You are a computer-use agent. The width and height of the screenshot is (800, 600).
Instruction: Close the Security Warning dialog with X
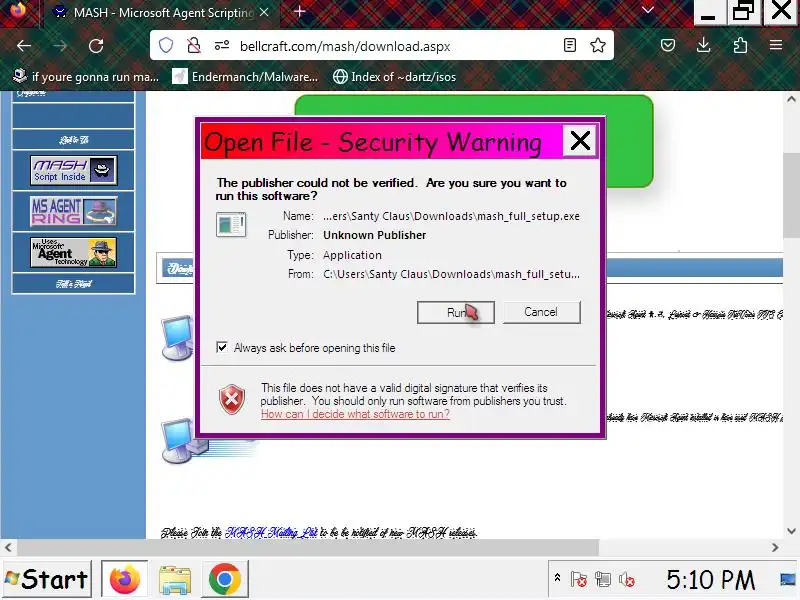pyautogui.click(x=580, y=140)
